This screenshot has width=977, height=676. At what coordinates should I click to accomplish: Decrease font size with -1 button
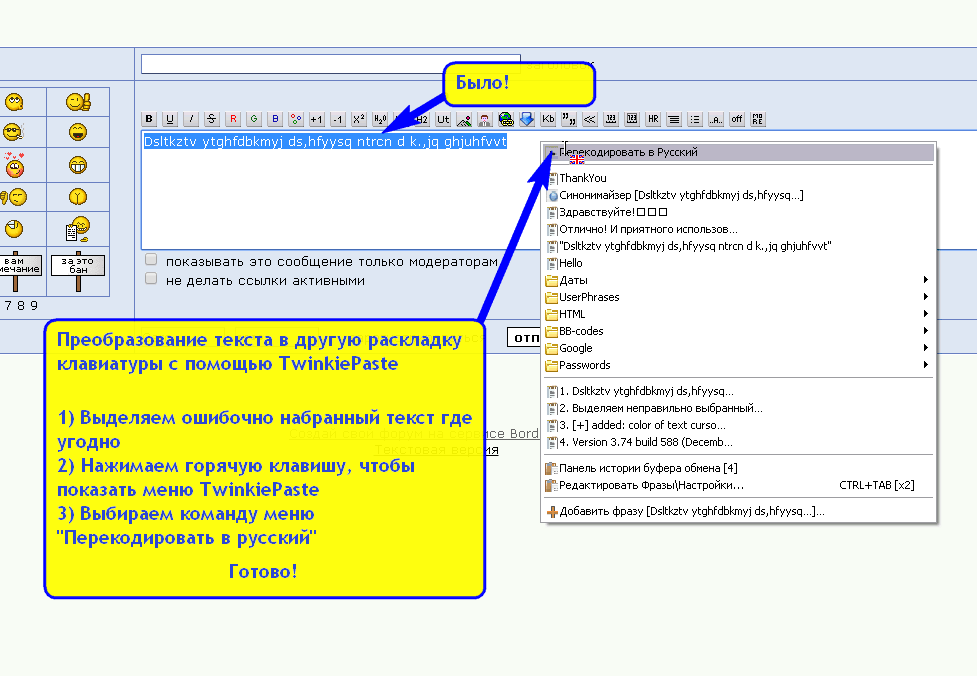338,119
